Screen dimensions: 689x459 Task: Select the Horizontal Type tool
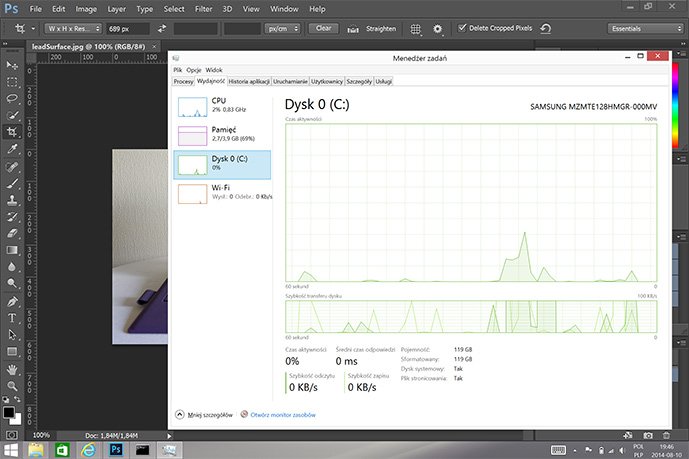point(12,318)
